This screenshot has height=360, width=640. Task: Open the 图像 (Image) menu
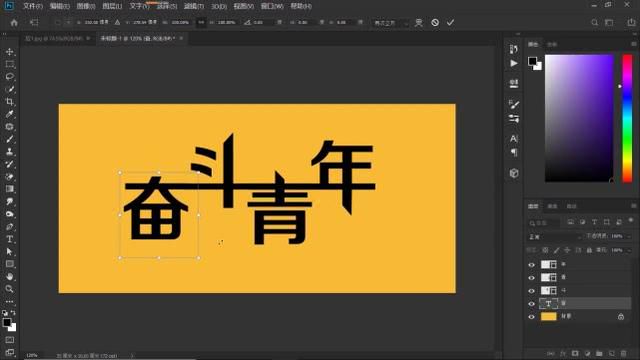point(86,6)
